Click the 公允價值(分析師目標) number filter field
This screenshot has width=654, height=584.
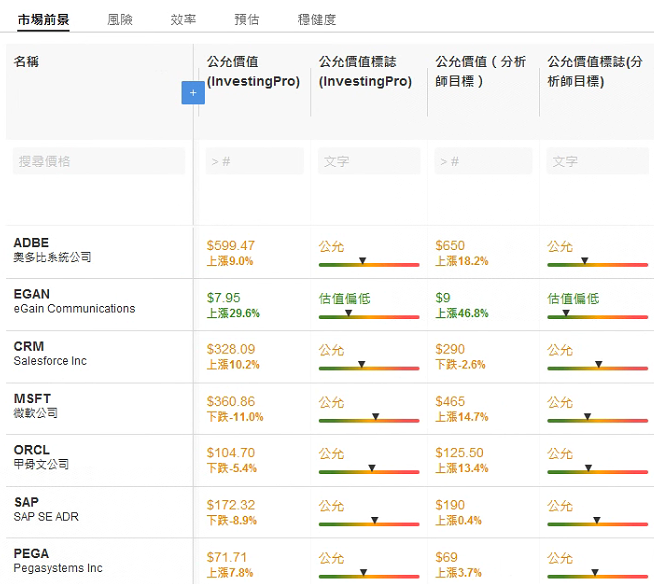(483, 161)
